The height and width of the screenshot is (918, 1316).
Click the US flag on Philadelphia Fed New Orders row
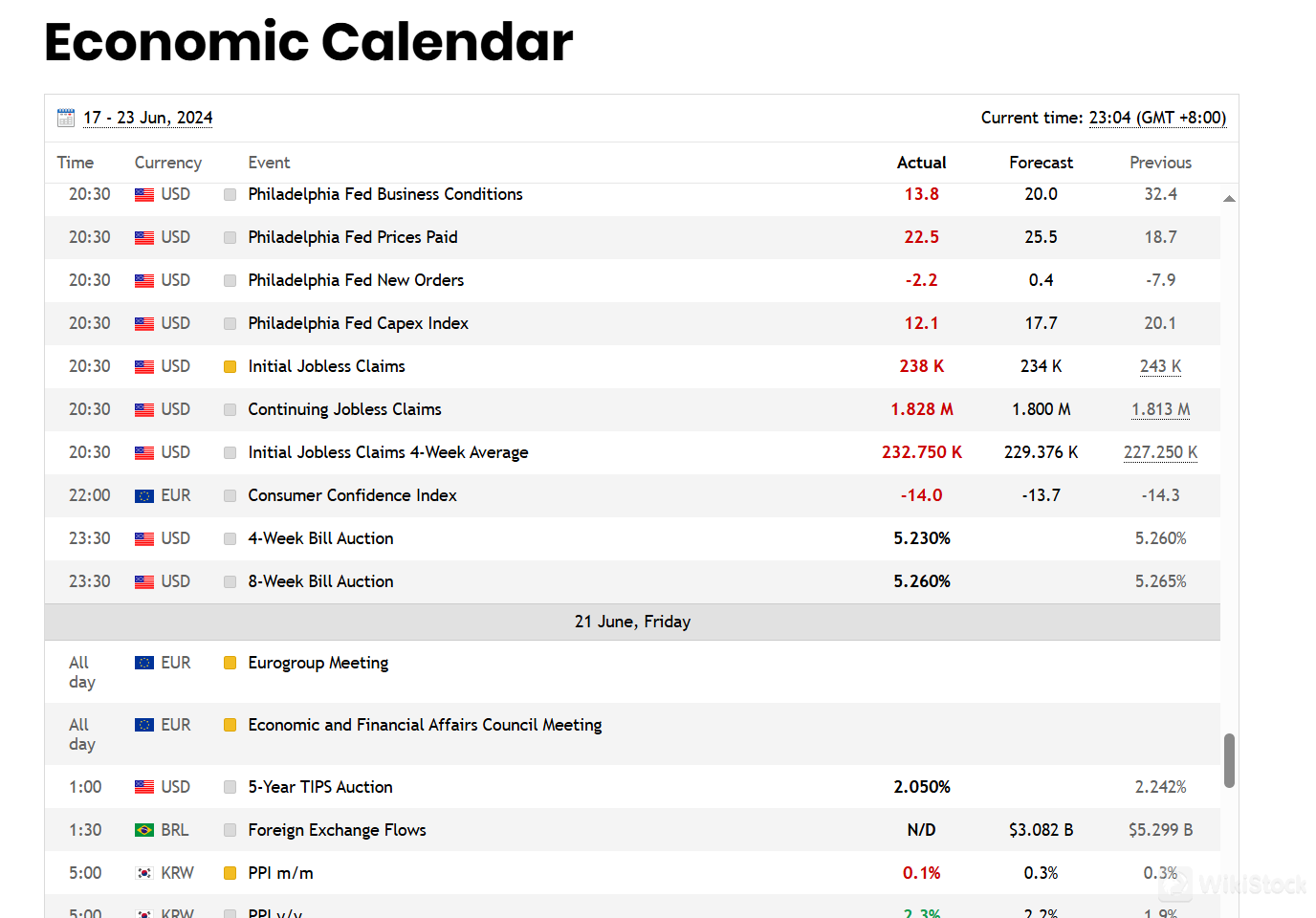coord(144,280)
